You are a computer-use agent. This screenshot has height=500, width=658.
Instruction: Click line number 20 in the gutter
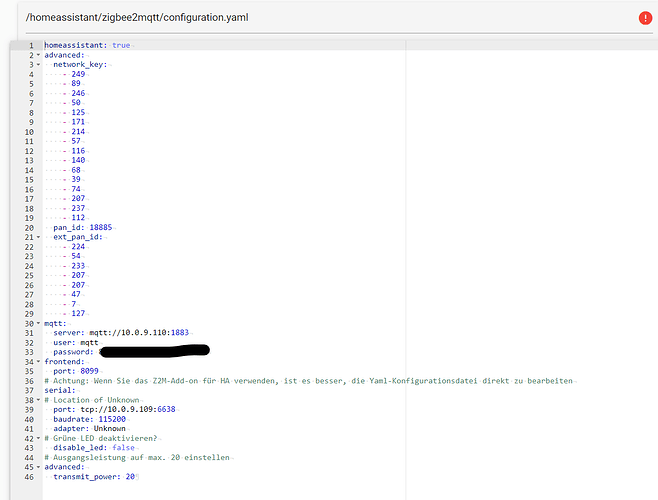(29, 228)
